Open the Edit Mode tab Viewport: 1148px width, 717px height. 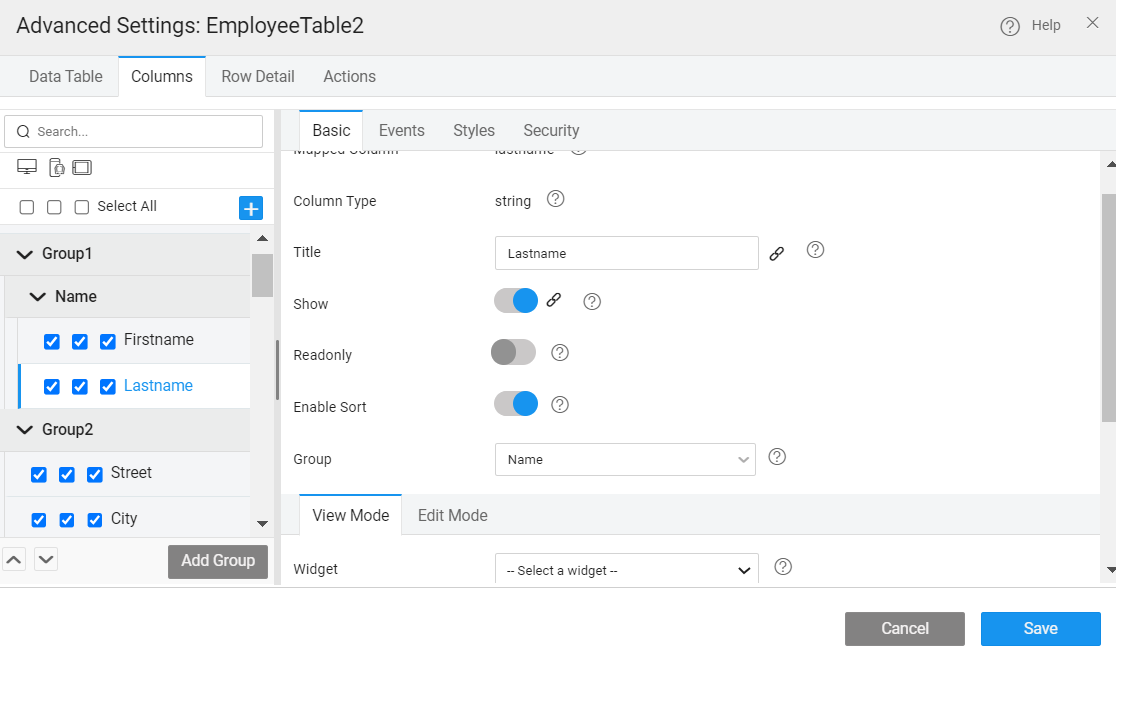(x=453, y=516)
